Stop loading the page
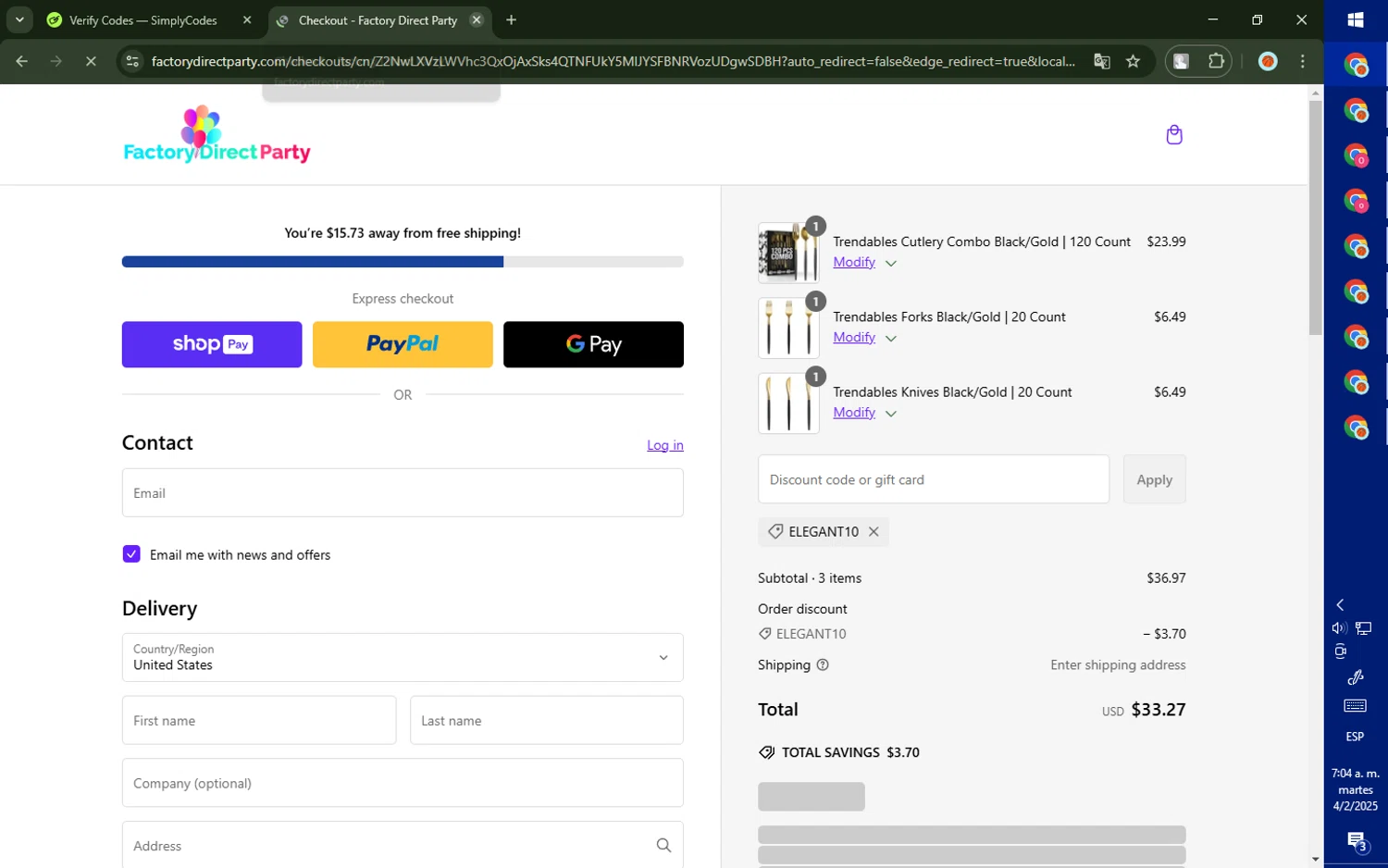 91,61
